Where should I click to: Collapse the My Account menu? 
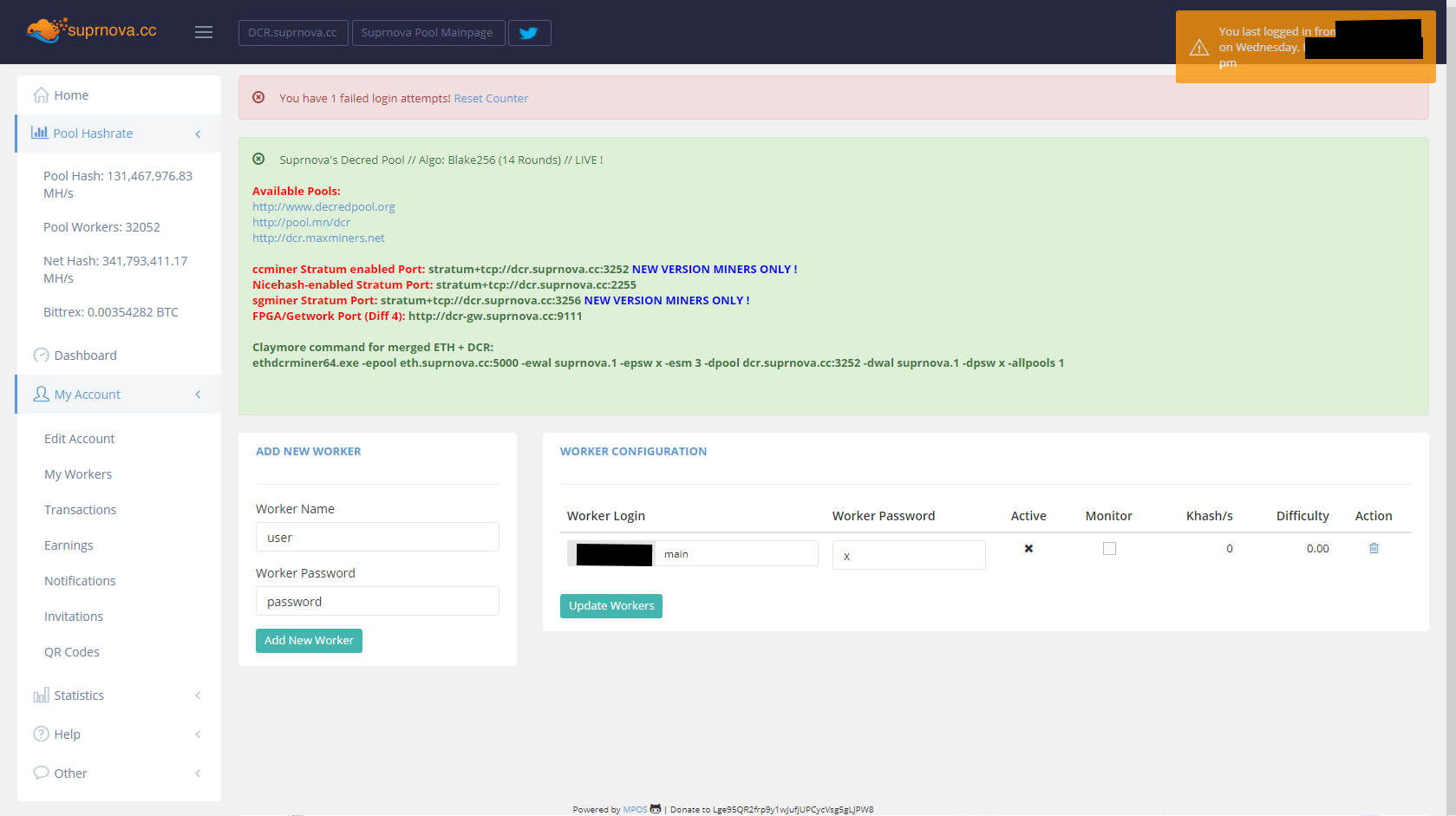tap(198, 395)
